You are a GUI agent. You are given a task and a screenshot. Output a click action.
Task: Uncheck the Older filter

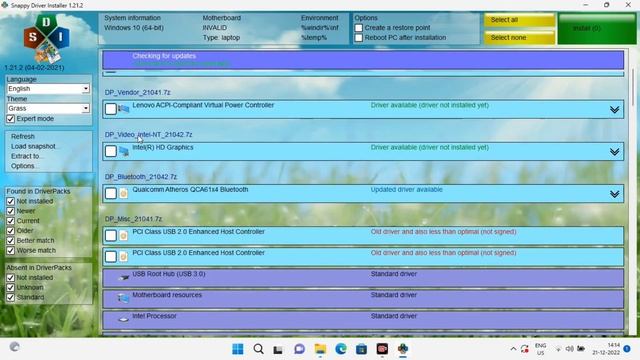point(11,231)
